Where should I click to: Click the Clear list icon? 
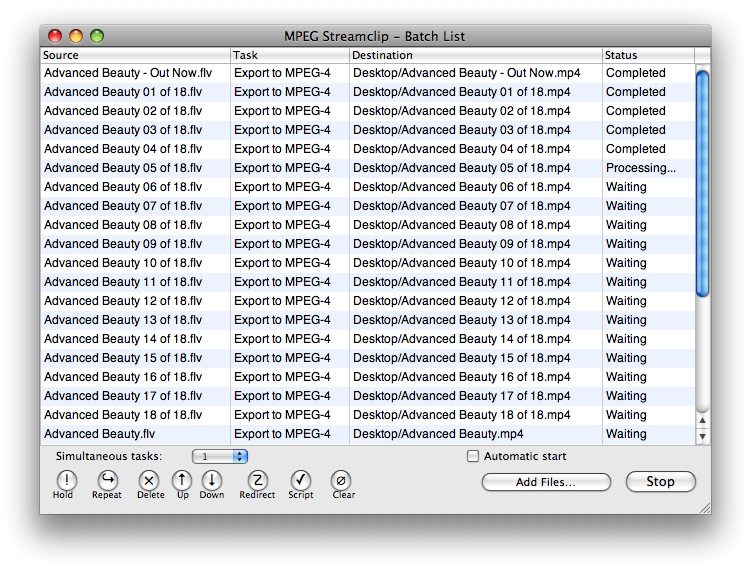341,480
